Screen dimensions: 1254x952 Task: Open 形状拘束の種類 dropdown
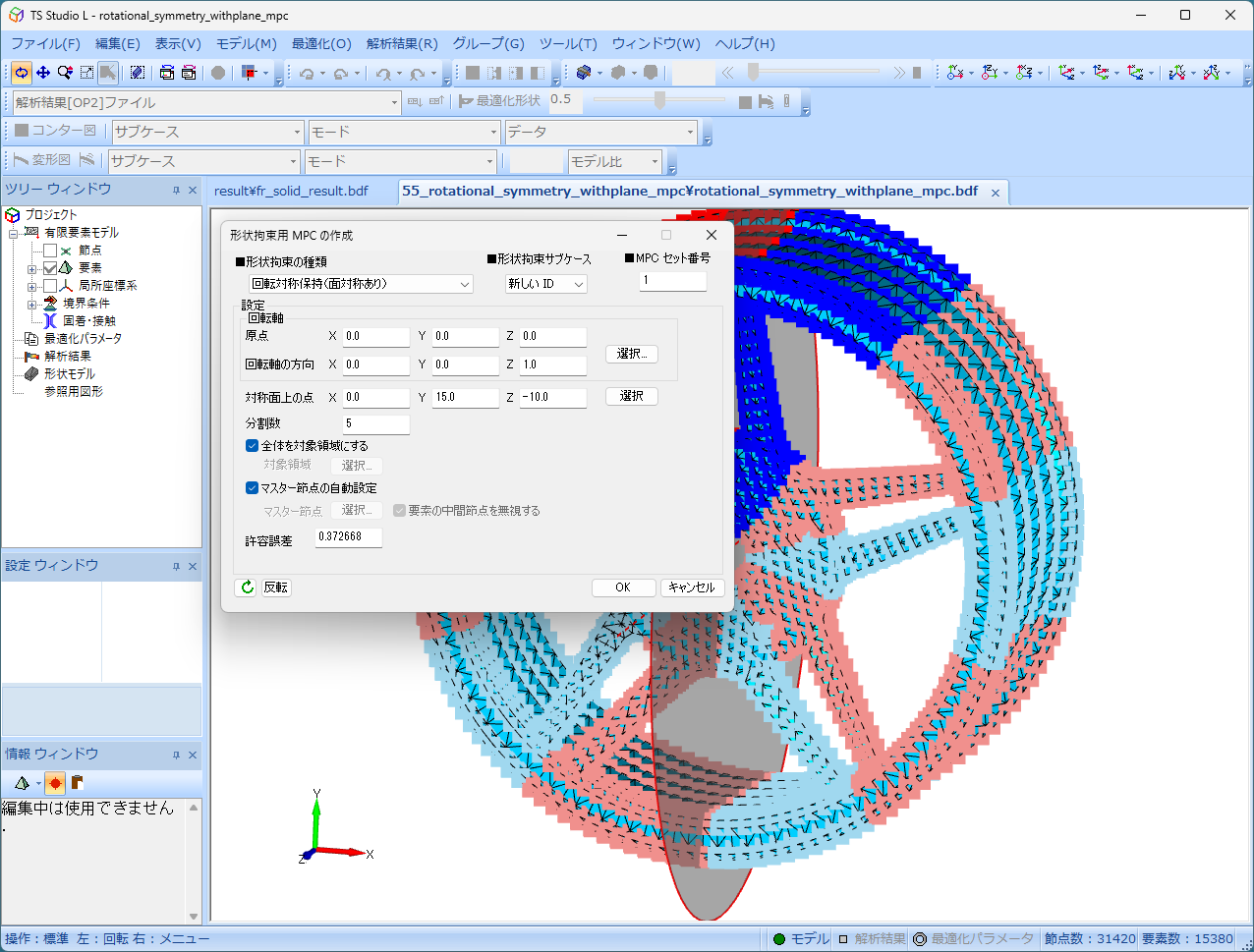click(360, 284)
